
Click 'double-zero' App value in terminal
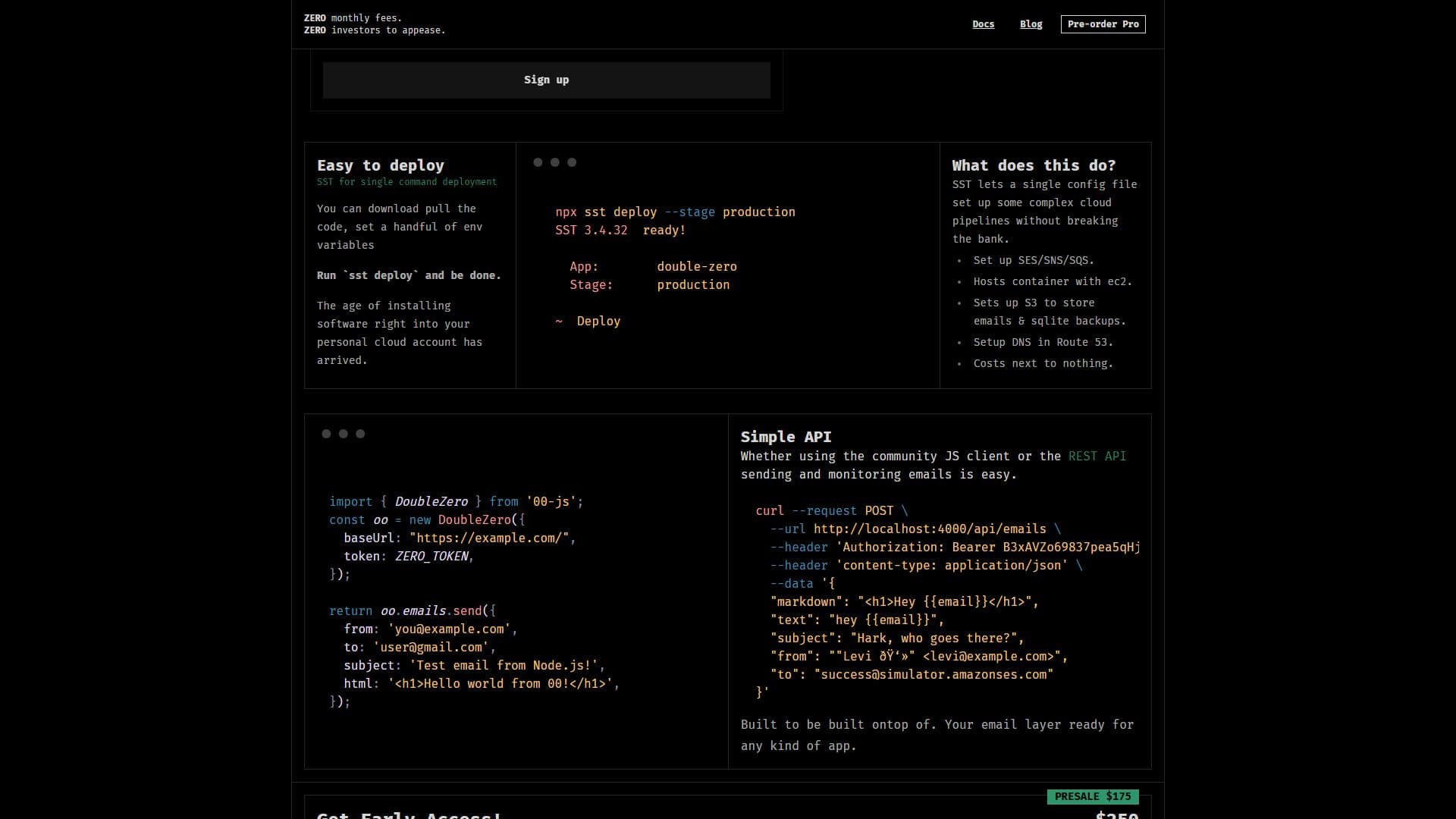pos(696,267)
